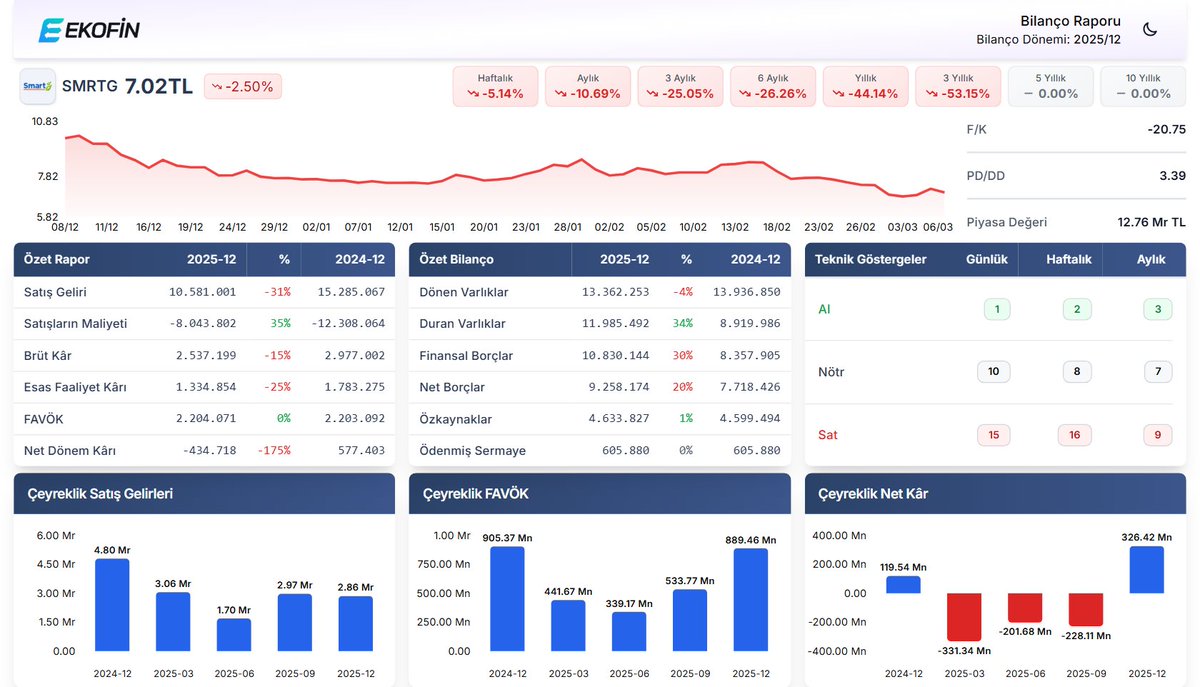Select the Yıllık -44.14% performance chip

[866, 86]
